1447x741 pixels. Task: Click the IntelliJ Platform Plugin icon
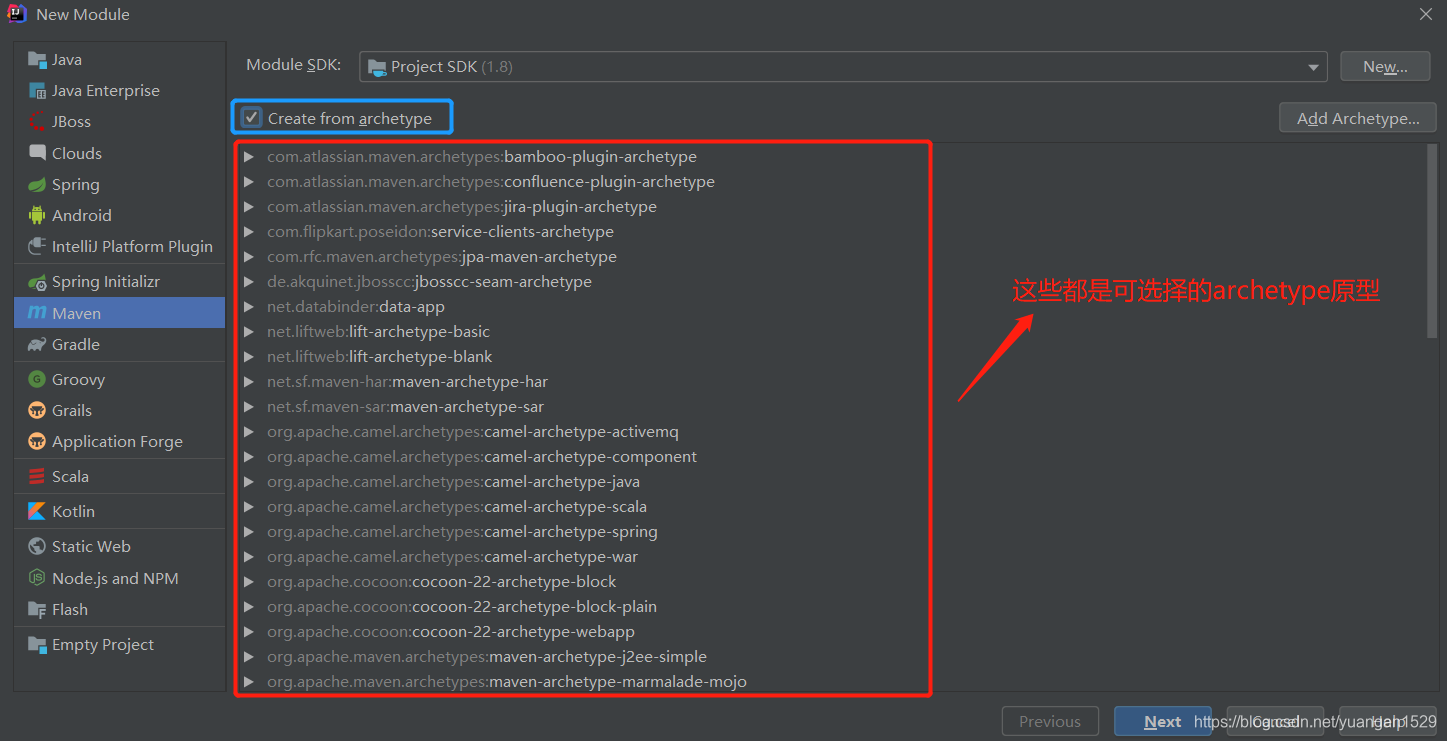pyautogui.click(x=37, y=246)
